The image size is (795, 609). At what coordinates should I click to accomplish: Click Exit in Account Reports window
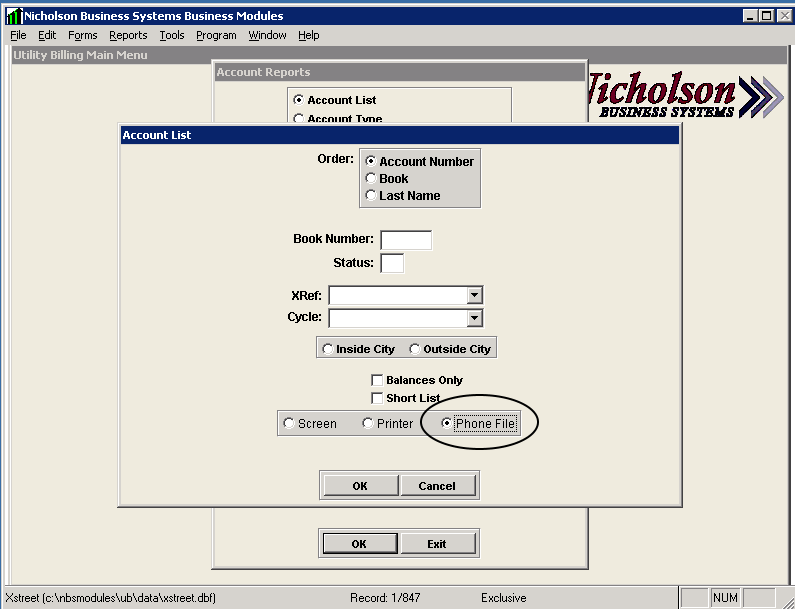pyautogui.click(x=436, y=544)
